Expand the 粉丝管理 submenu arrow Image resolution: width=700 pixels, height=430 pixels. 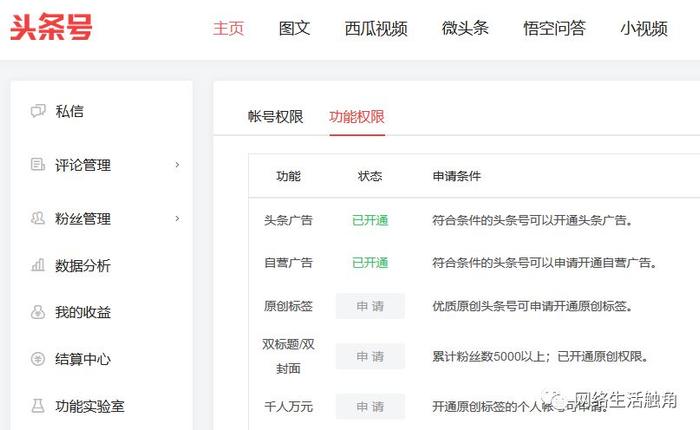pyautogui.click(x=177, y=218)
